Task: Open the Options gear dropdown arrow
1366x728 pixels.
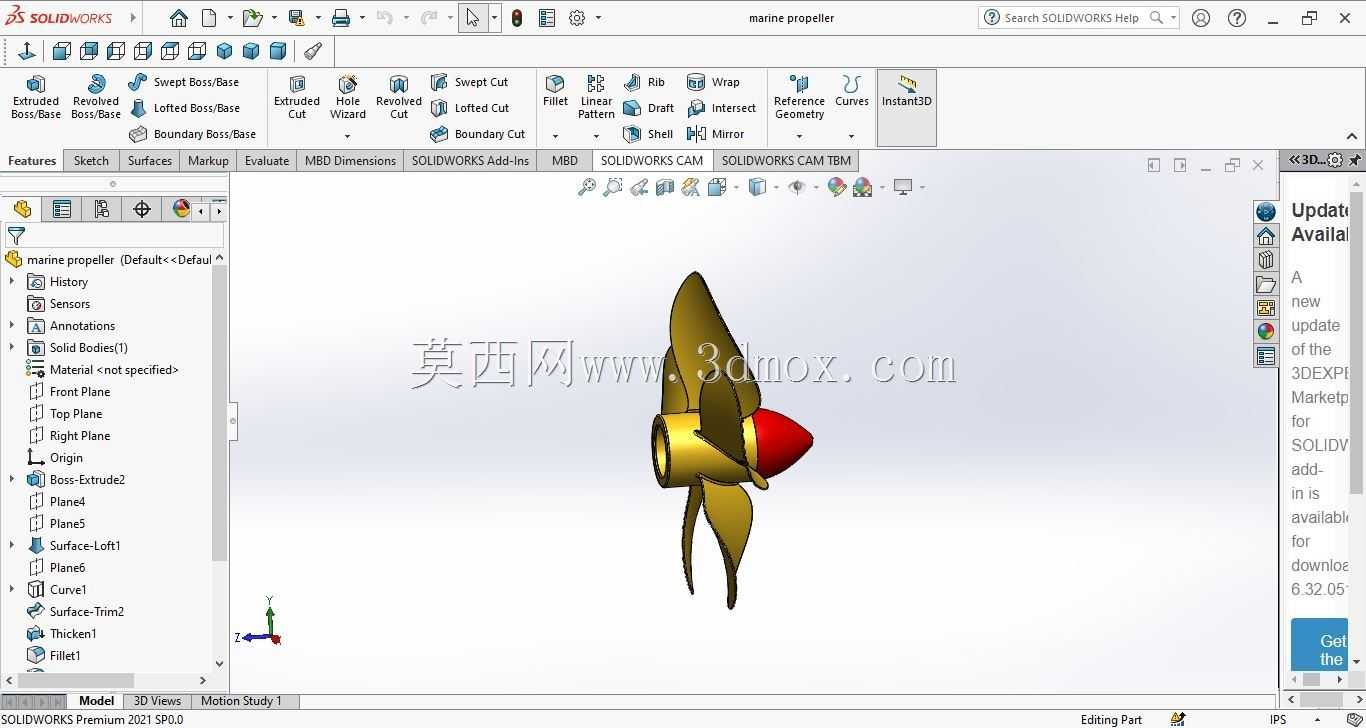Action: [599, 18]
